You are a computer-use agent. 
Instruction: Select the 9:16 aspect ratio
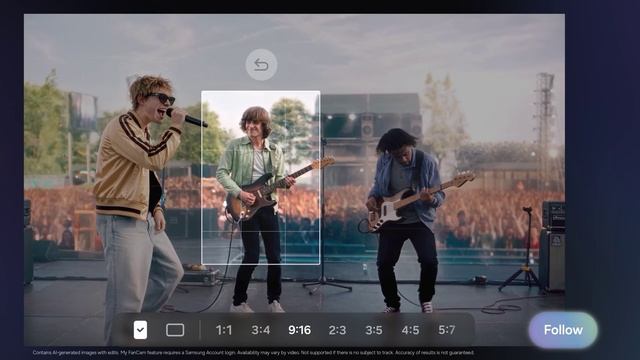coord(300,330)
